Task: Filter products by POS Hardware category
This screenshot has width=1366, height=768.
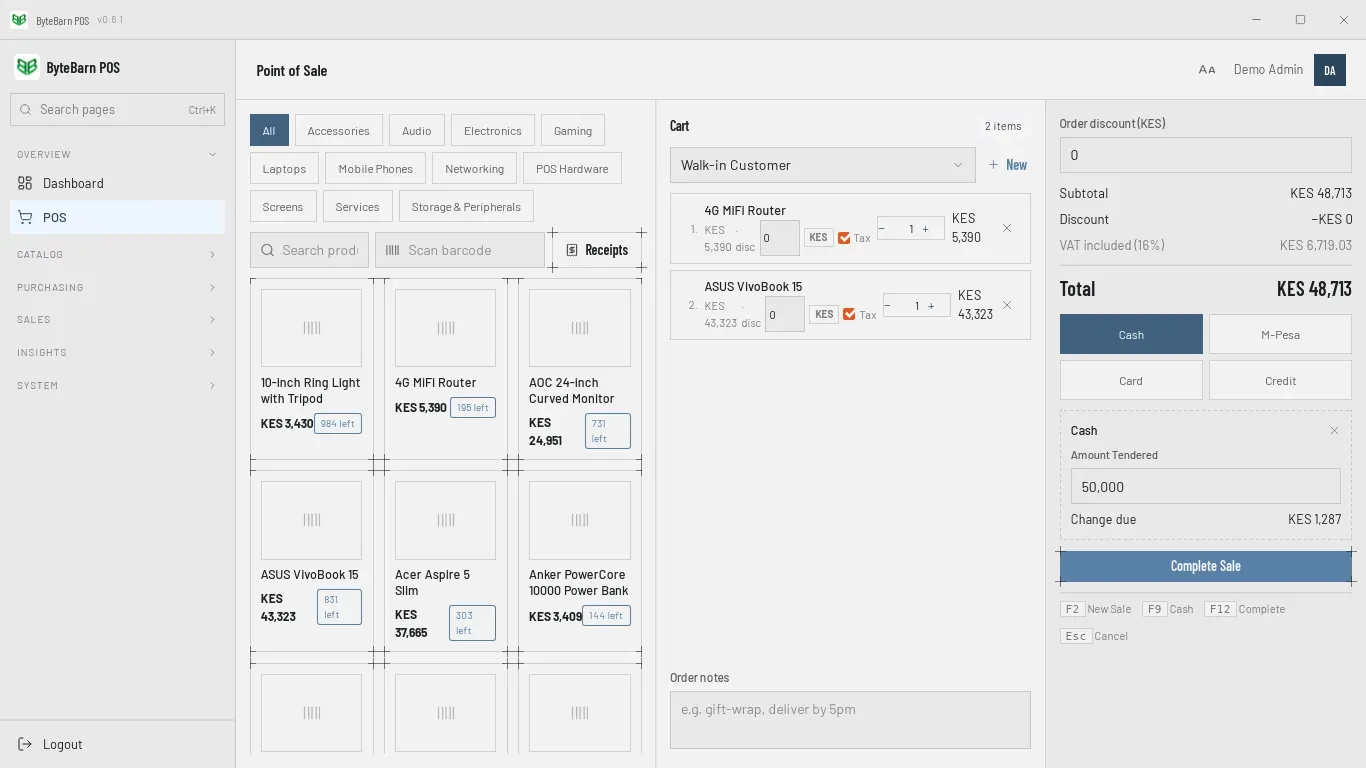Action: click(x=572, y=168)
